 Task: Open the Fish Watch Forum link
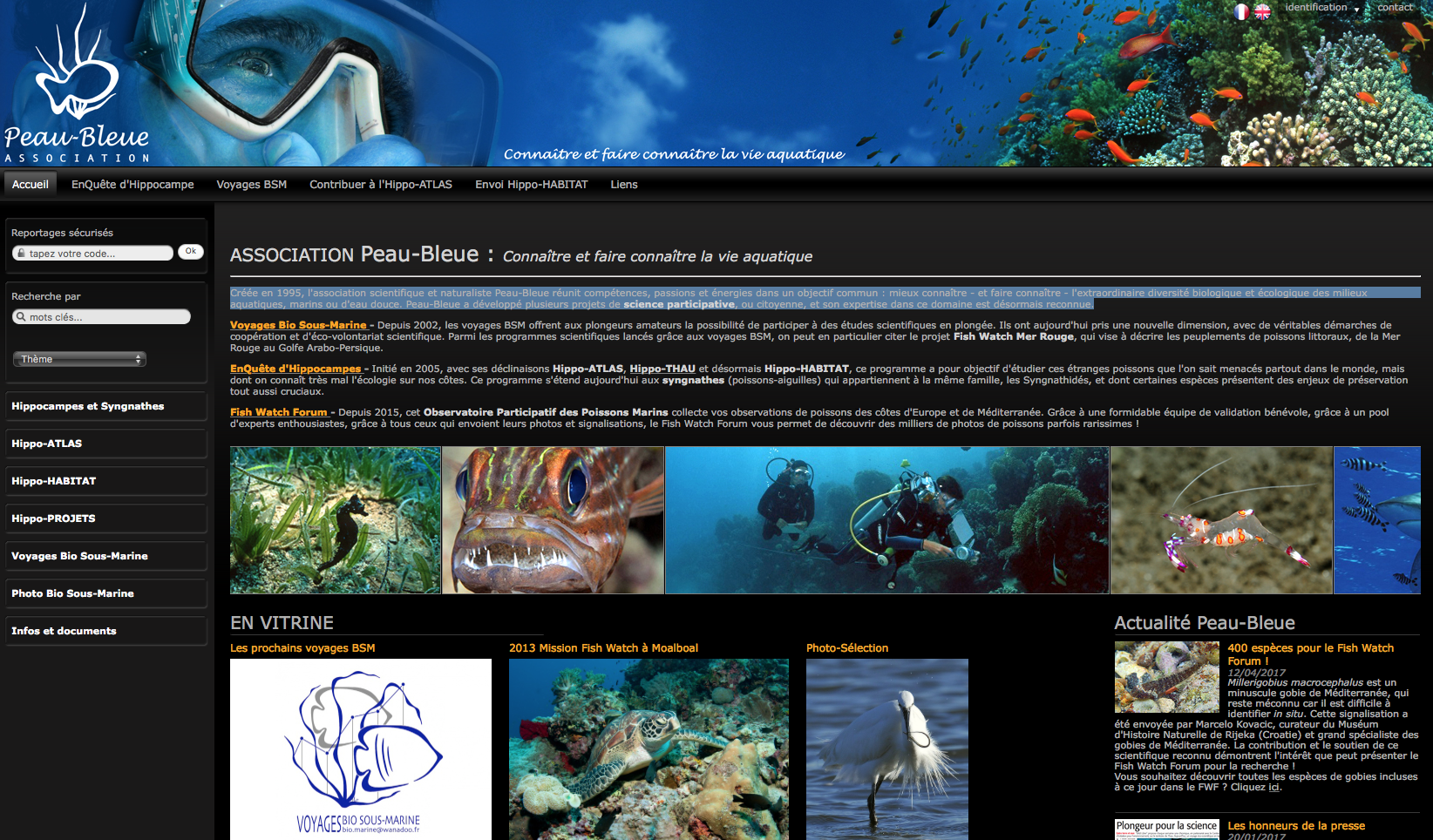279,412
